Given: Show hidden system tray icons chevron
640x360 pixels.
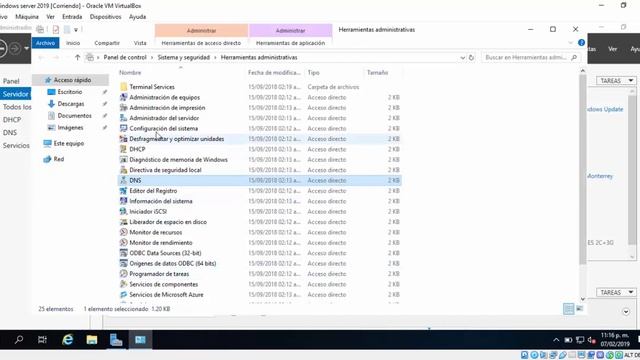Looking at the screenshot, I should tap(556, 340).
